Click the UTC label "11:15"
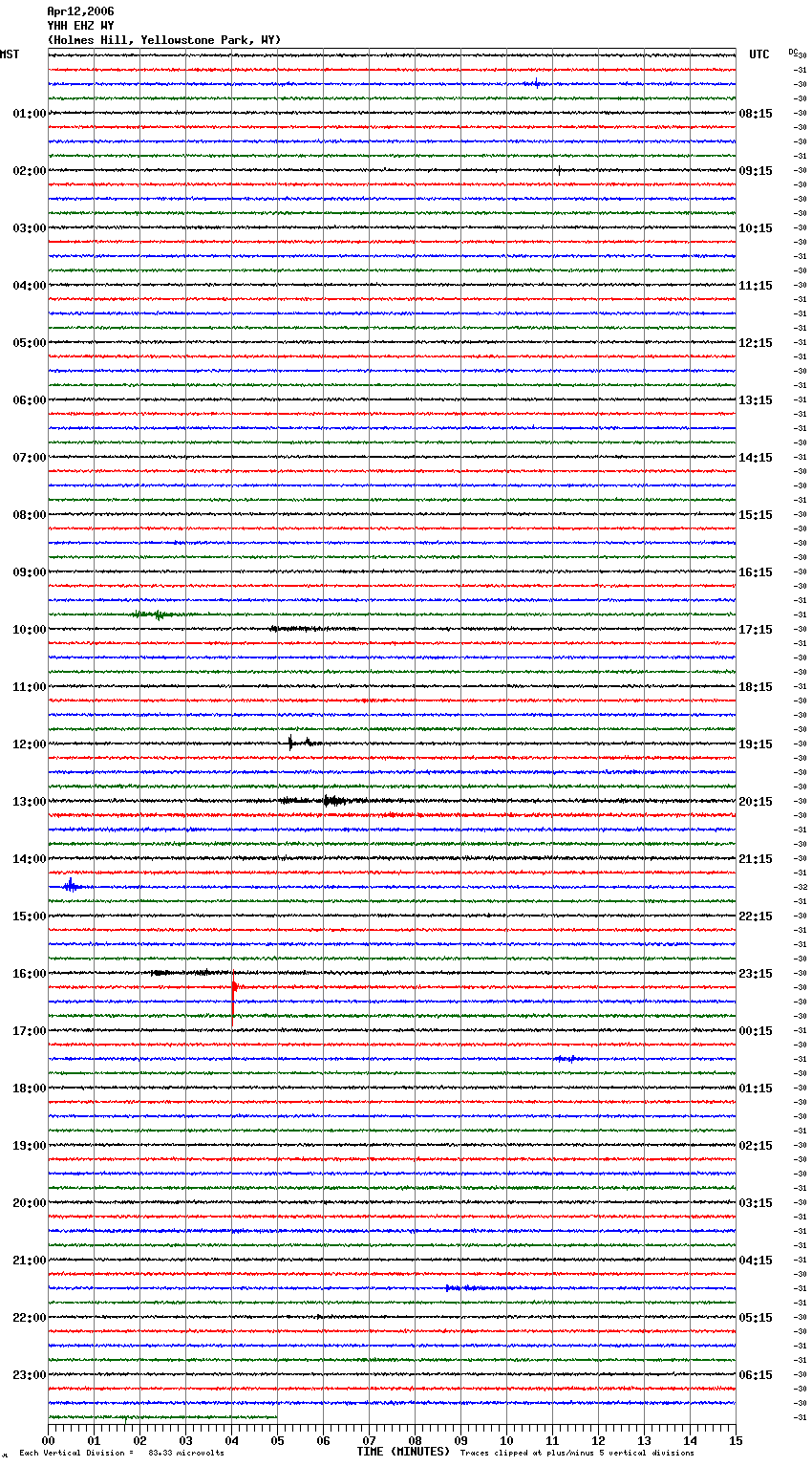This screenshot has width=812, height=1466. (756, 286)
